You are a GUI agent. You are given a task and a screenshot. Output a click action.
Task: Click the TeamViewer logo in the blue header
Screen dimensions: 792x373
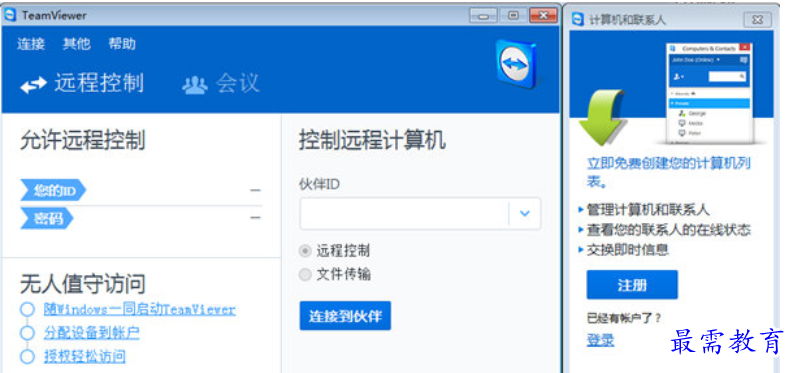(516, 65)
